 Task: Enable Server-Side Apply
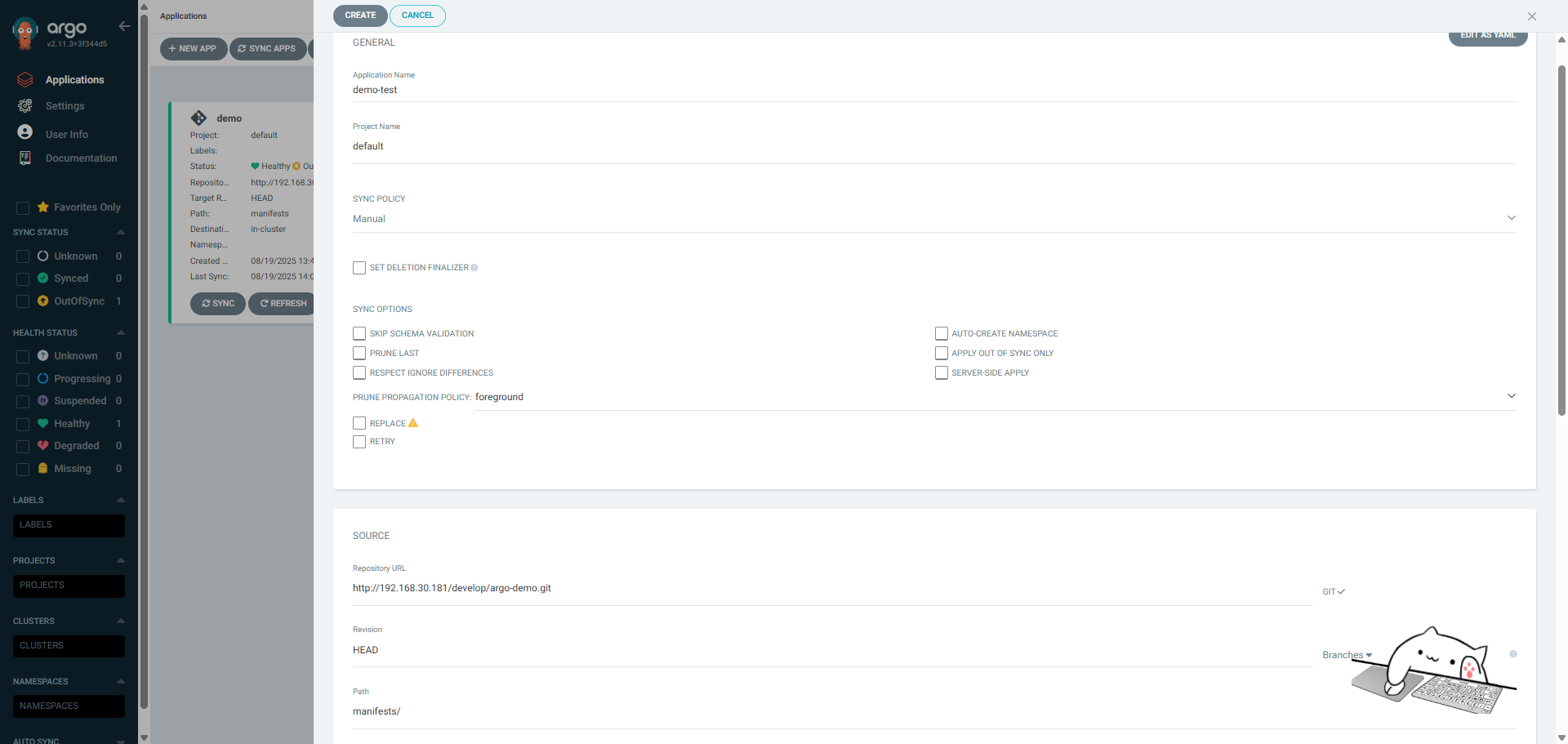click(x=942, y=372)
